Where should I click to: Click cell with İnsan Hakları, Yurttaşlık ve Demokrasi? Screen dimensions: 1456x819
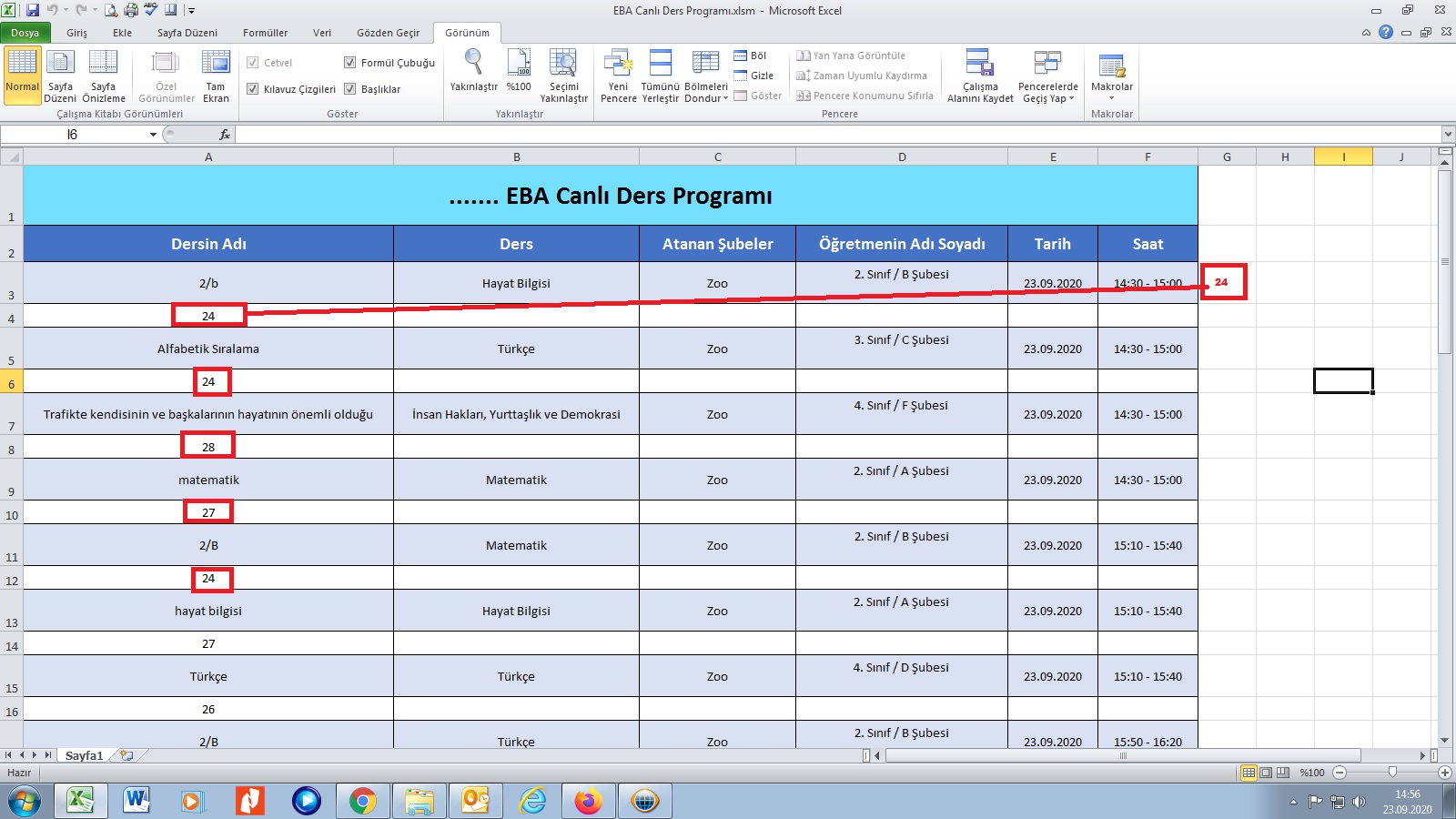coord(516,414)
